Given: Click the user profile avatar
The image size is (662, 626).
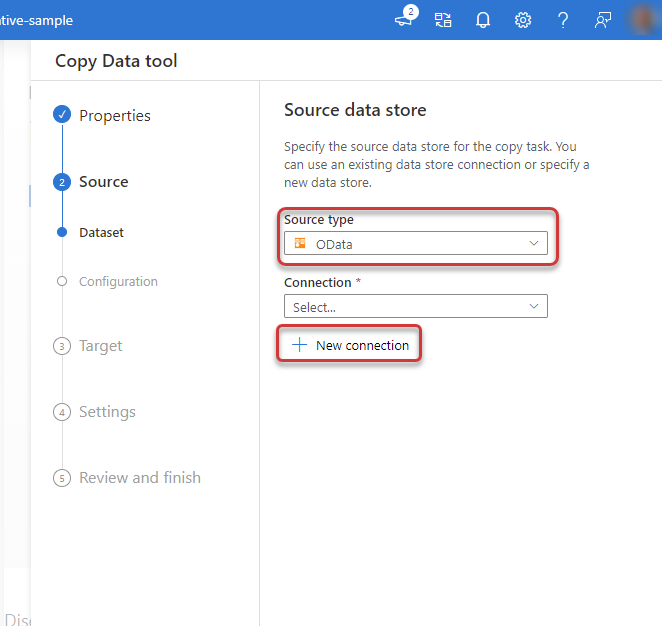Looking at the screenshot, I should coord(643,20).
